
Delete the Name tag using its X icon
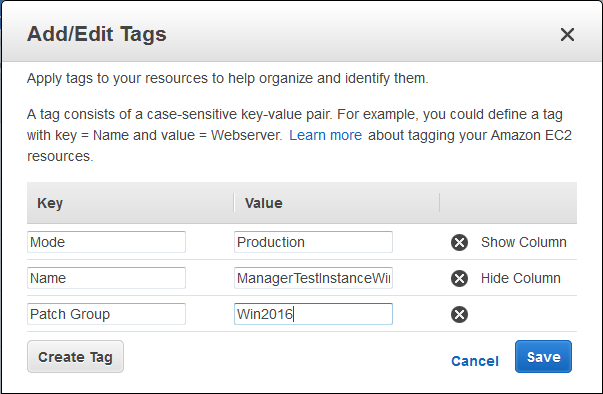tap(459, 278)
